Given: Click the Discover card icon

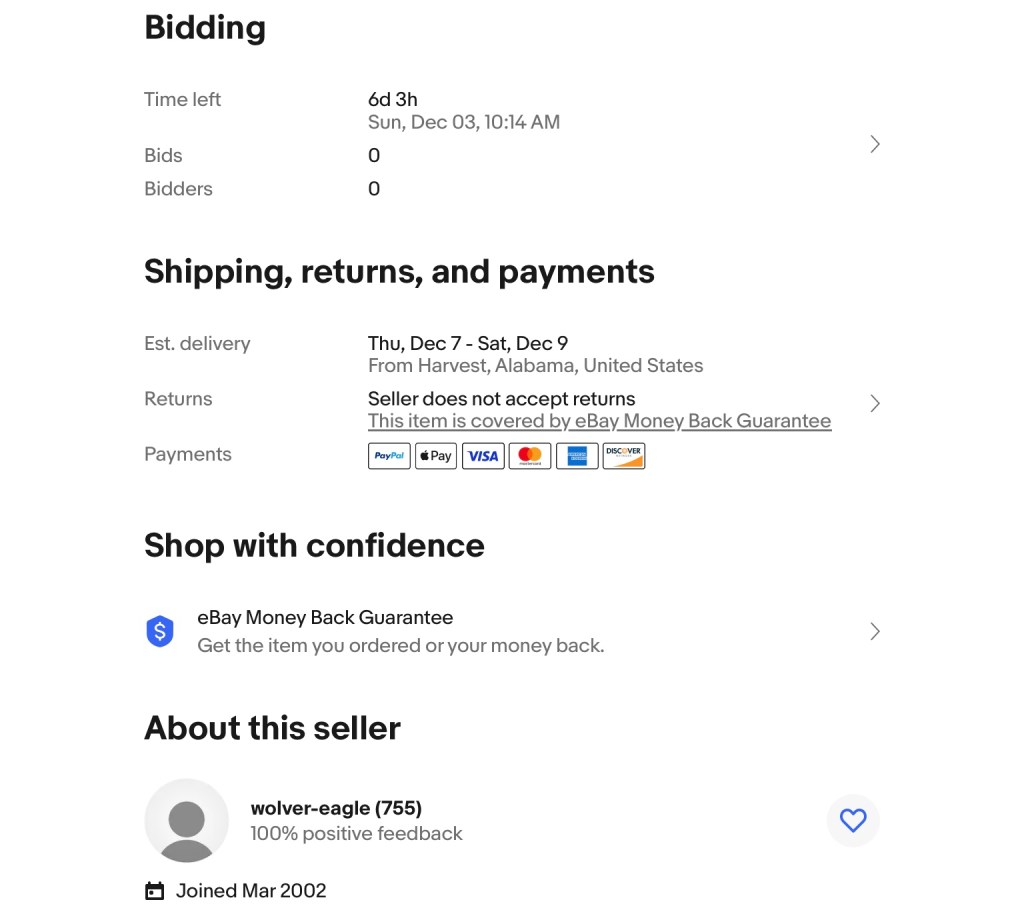Looking at the screenshot, I should 624,456.
